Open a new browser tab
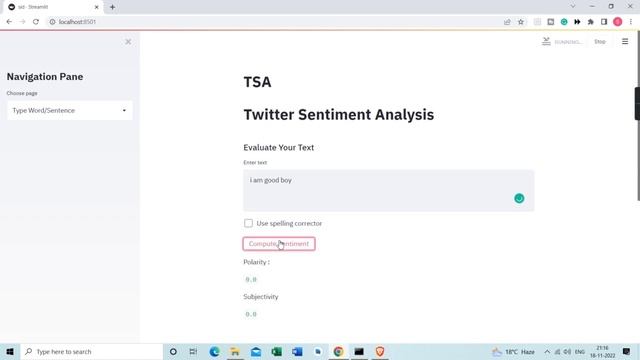This screenshot has width=640, height=360. 112,7
